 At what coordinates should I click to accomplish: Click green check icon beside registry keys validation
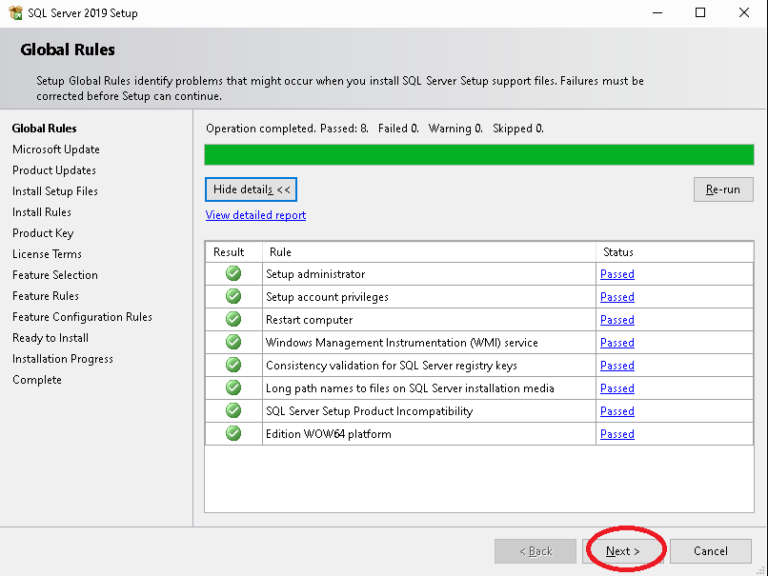(234, 364)
